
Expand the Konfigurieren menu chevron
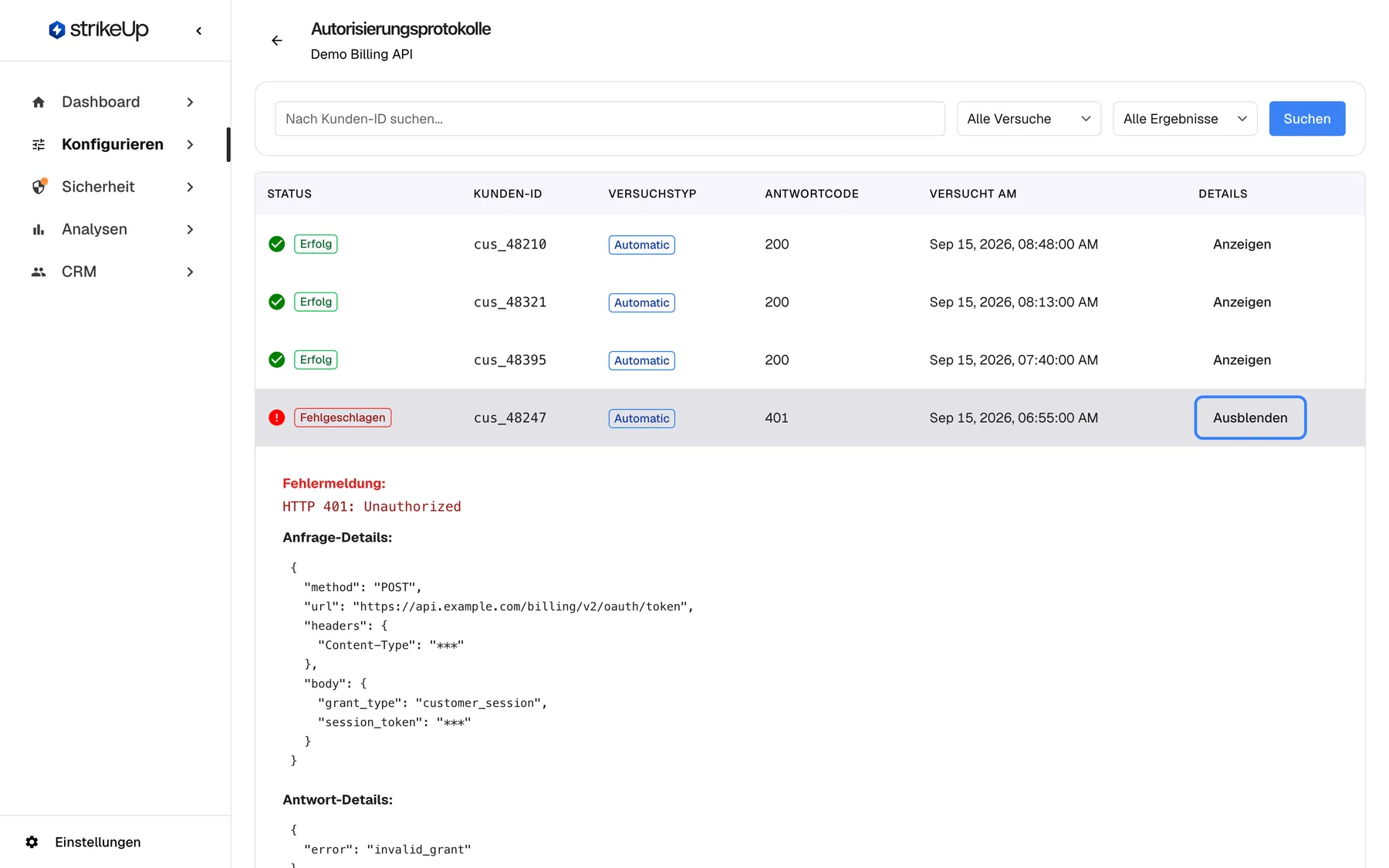point(190,145)
